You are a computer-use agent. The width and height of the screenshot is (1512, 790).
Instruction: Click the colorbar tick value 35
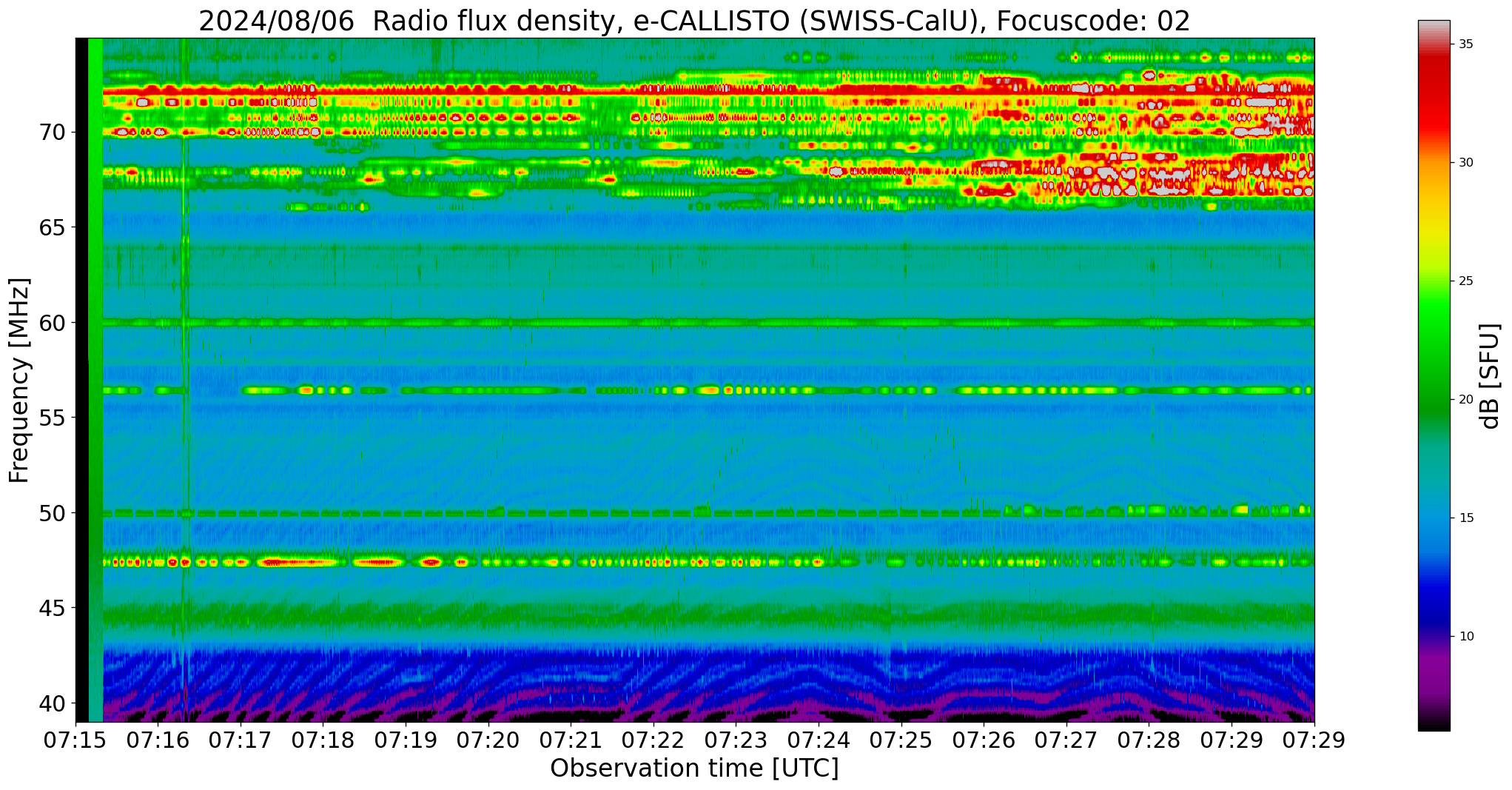tap(1465, 44)
